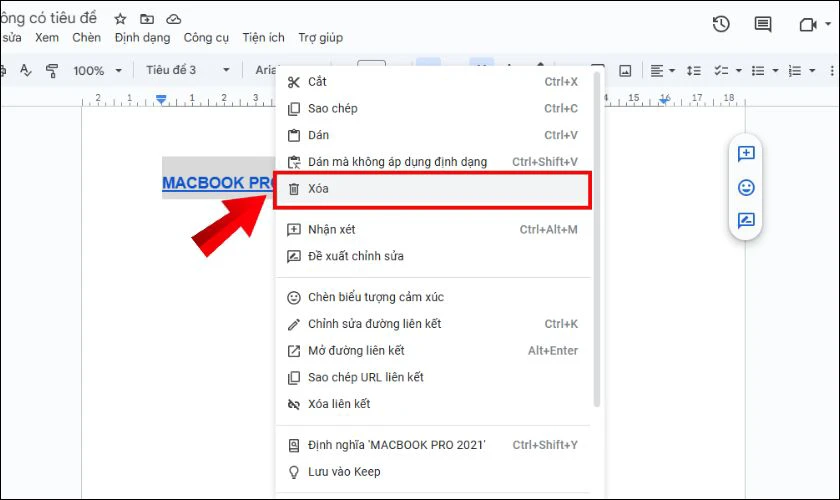The width and height of the screenshot is (840, 500).
Task: Click the text alignment icon
Action: [657, 71]
